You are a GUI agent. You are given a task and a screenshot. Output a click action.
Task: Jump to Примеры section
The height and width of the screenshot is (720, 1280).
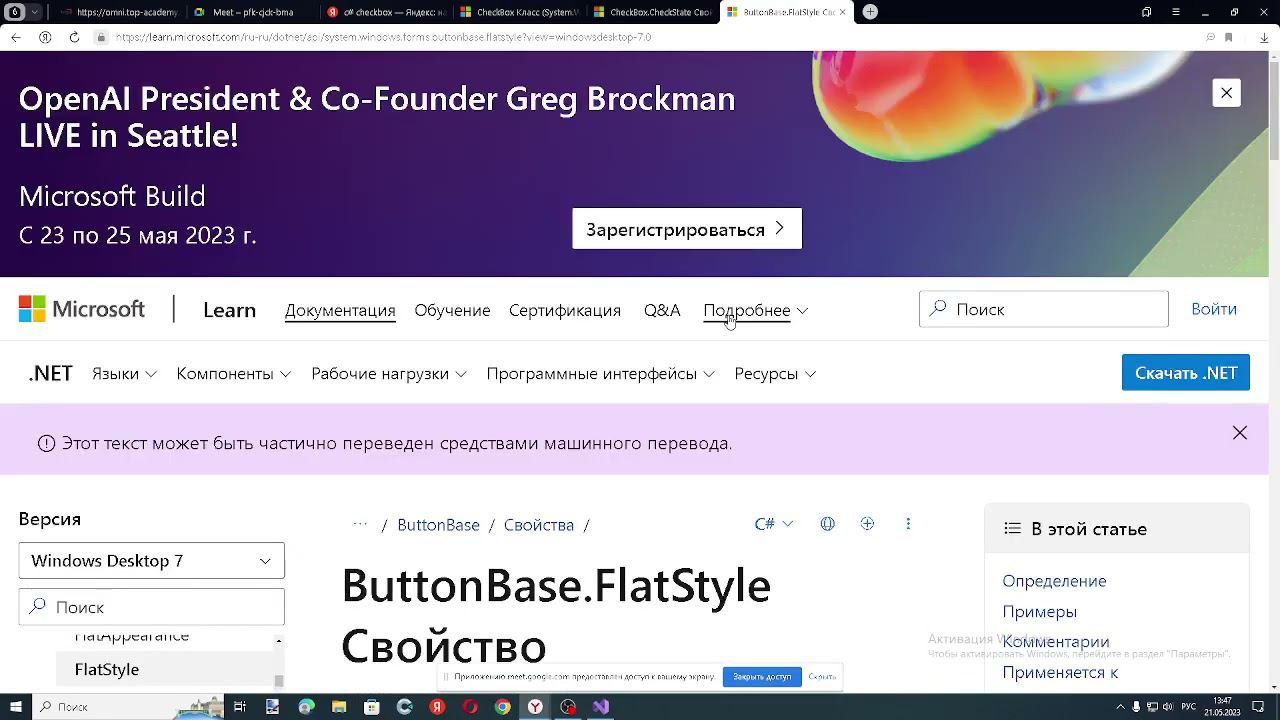click(x=1040, y=611)
